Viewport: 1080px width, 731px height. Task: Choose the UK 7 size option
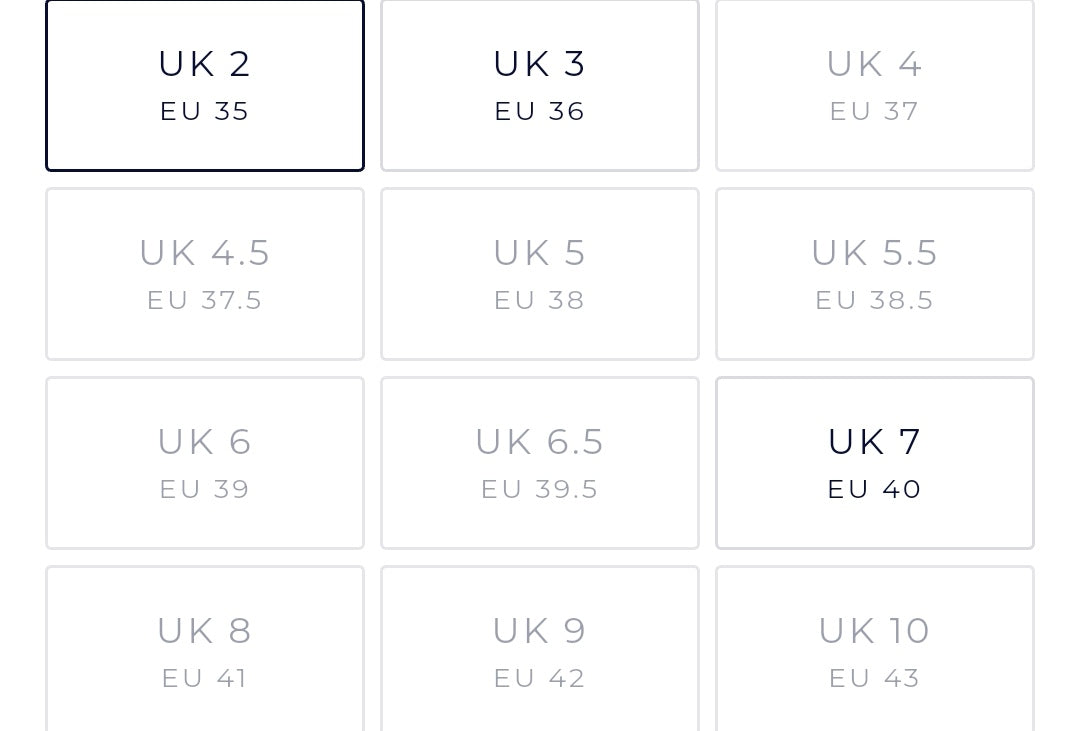coord(875,463)
